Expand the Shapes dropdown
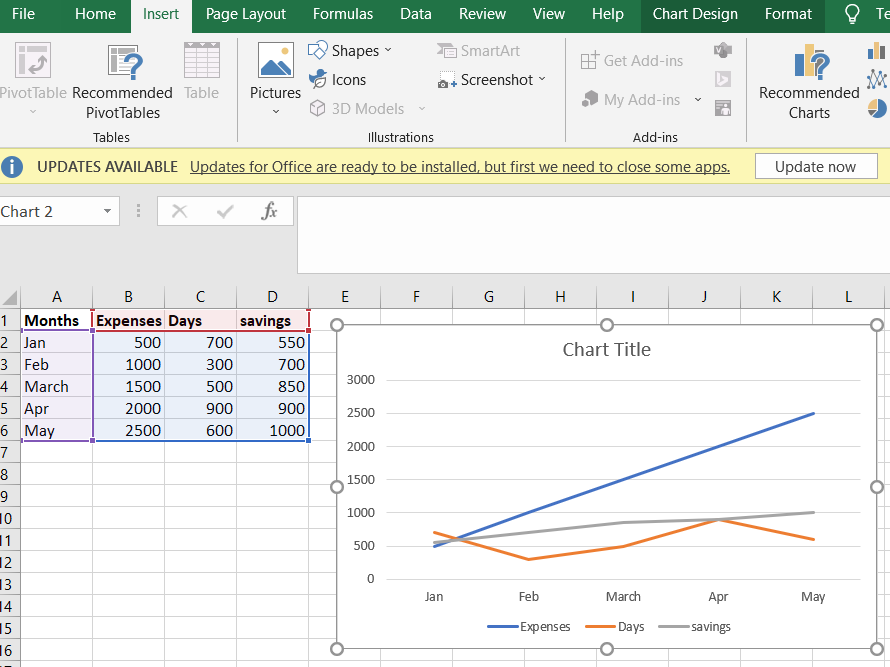Screen dimensions: 890x667 click(x=388, y=50)
